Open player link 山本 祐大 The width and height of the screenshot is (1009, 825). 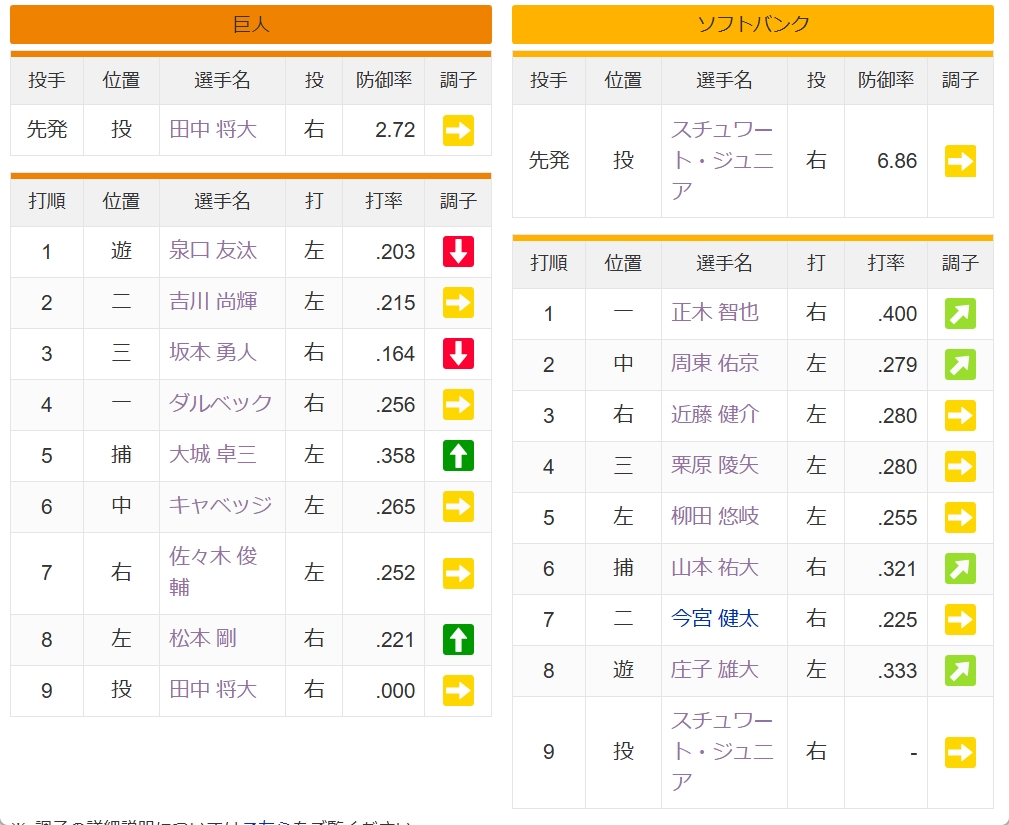point(715,567)
